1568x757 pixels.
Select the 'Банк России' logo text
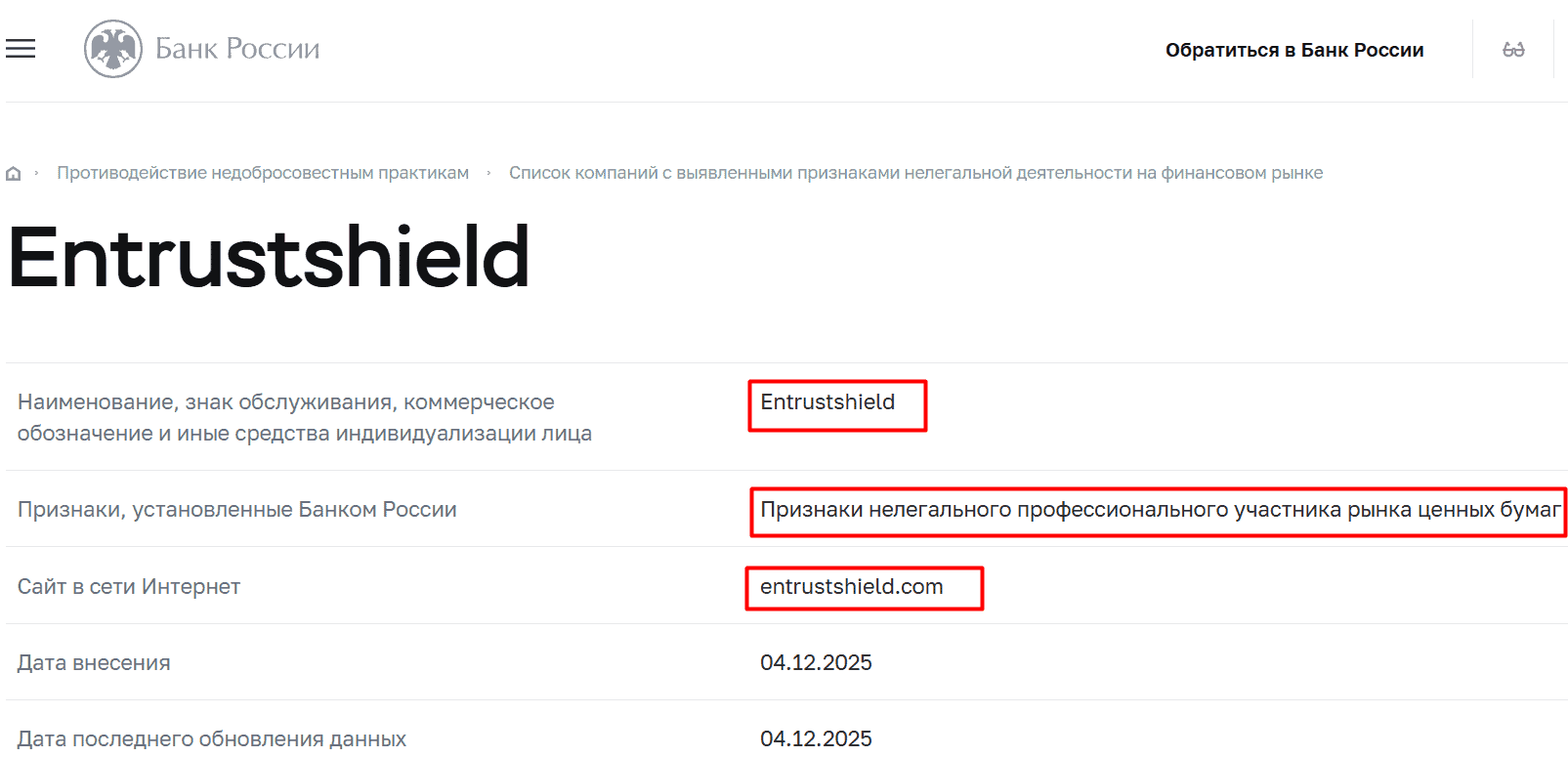(x=235, y=49)
